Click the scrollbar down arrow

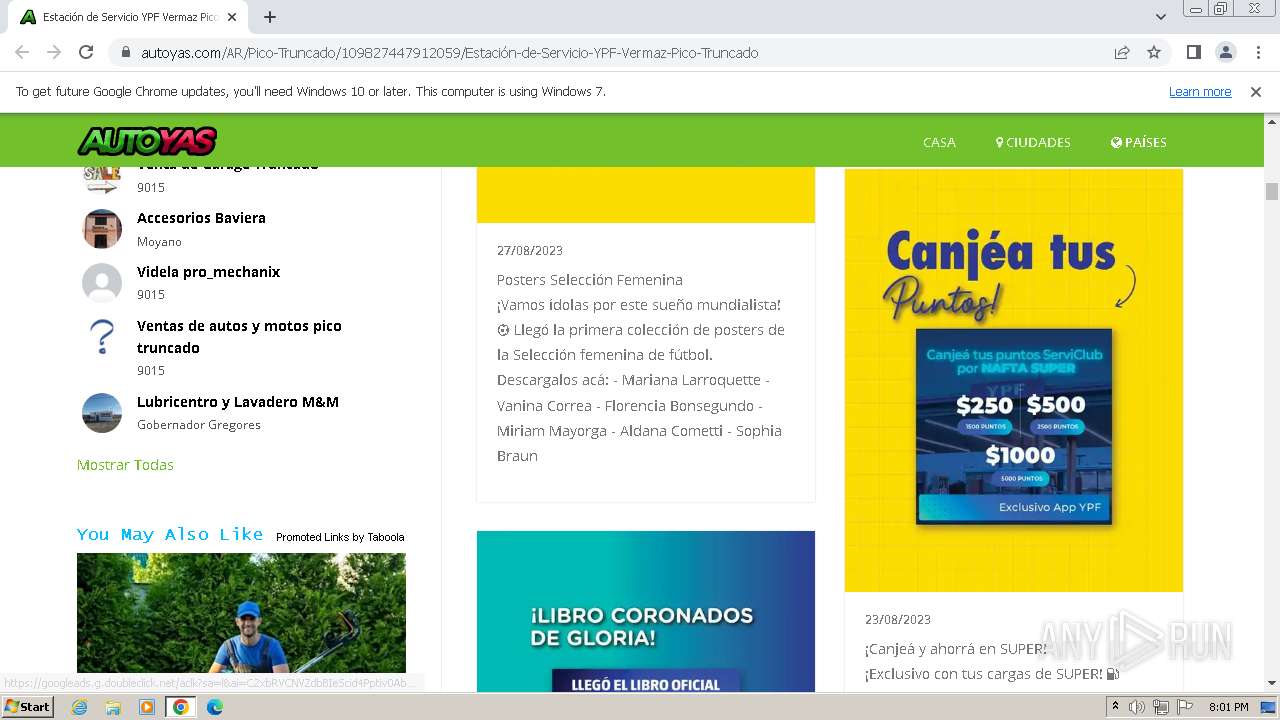[x=1272, y=683]
